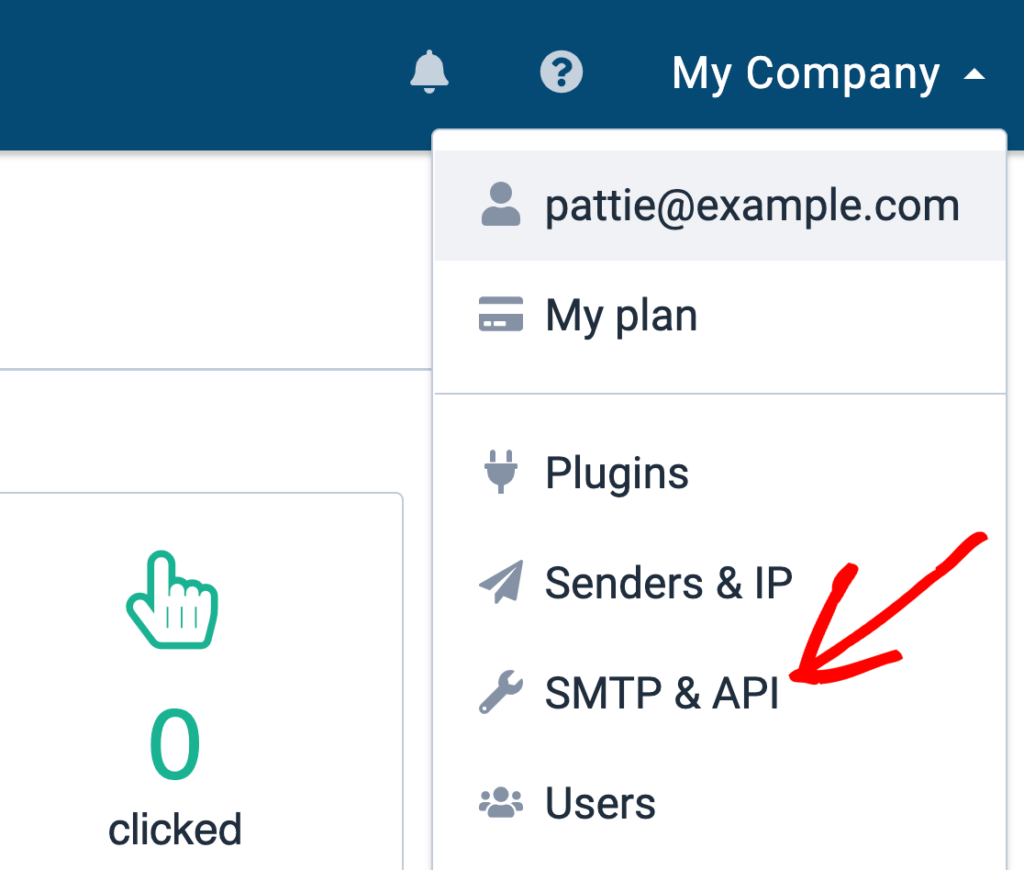Open notifications via the bell icon
This screenshot has height=870, width=1024.
click(430, 71)
